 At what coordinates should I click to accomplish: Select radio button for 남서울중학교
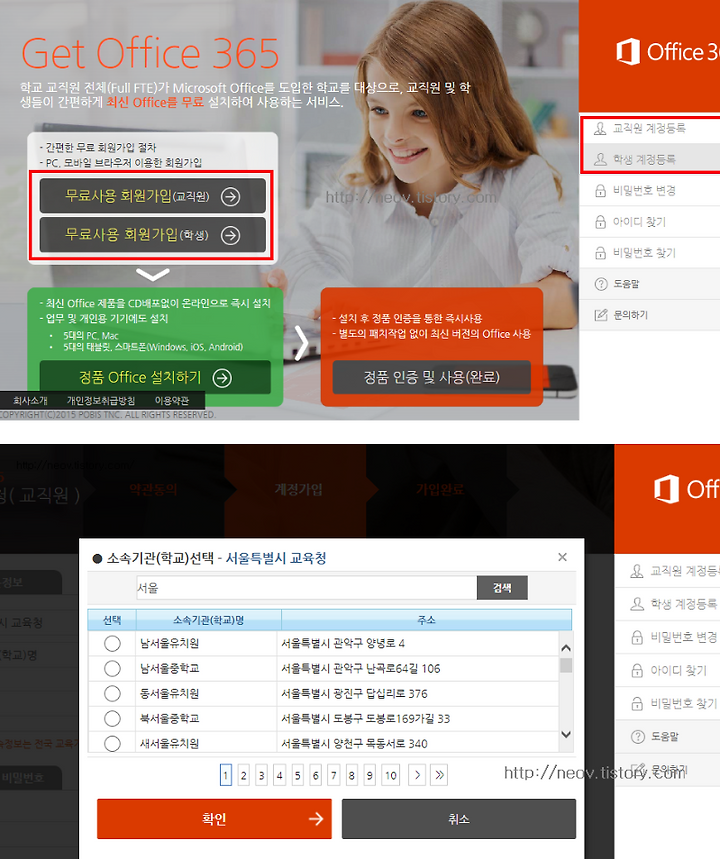point(112,668)
